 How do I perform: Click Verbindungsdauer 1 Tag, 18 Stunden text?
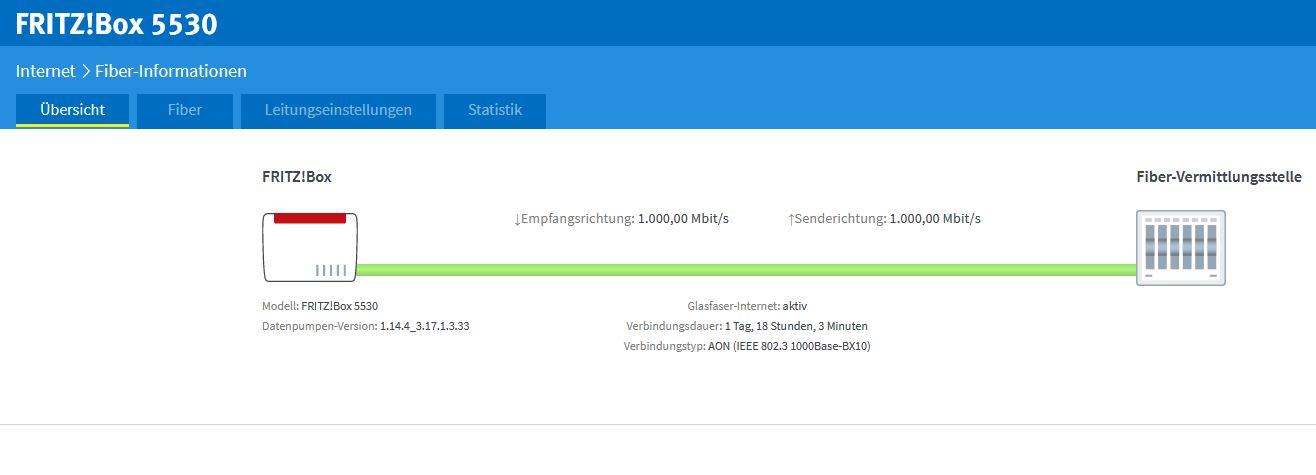tap(747, 326)
